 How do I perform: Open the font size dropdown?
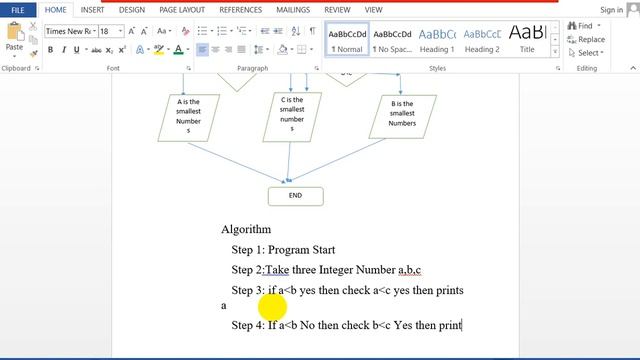click(120, 31)
